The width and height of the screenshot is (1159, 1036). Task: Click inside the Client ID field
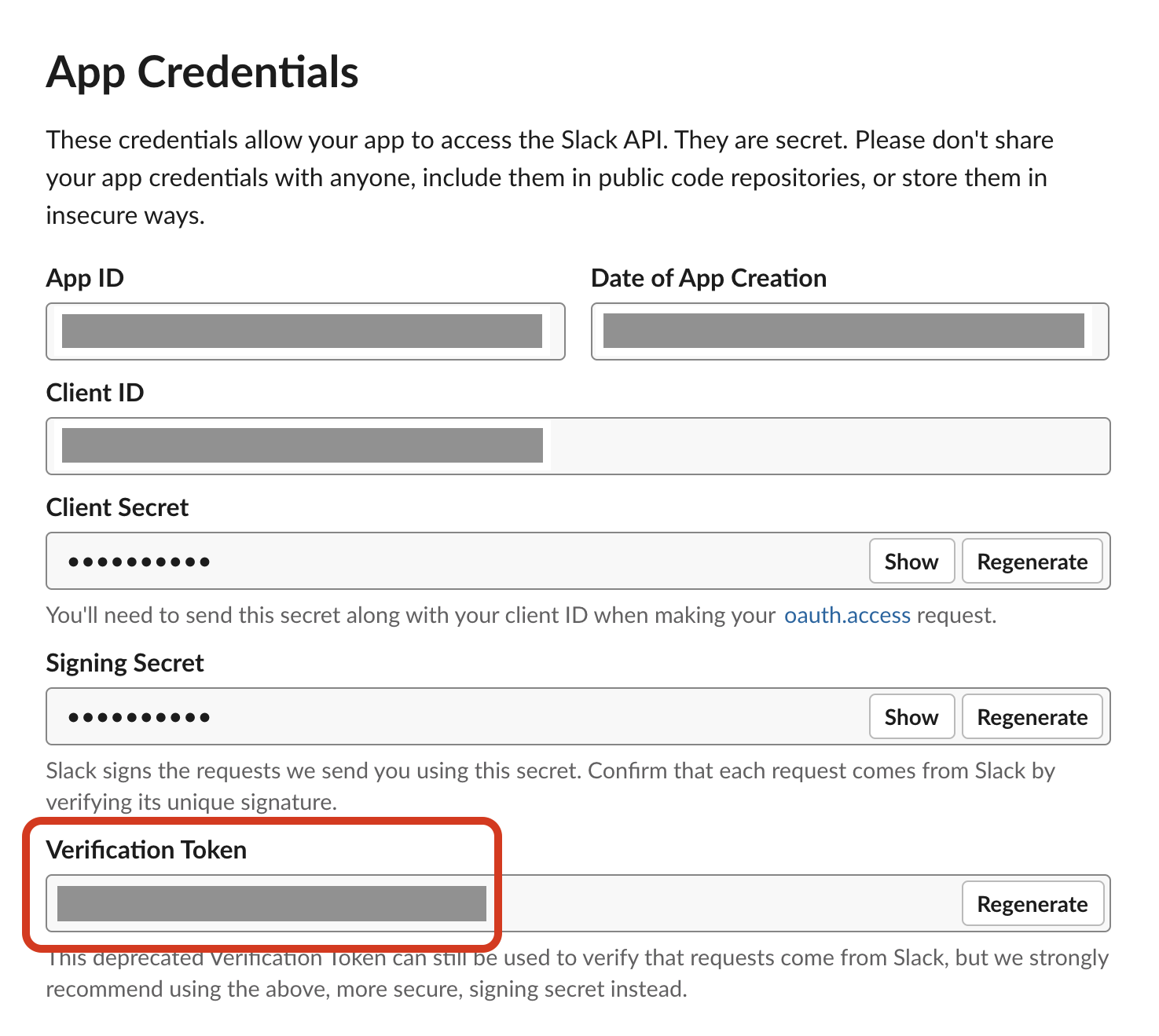(393, 446)
